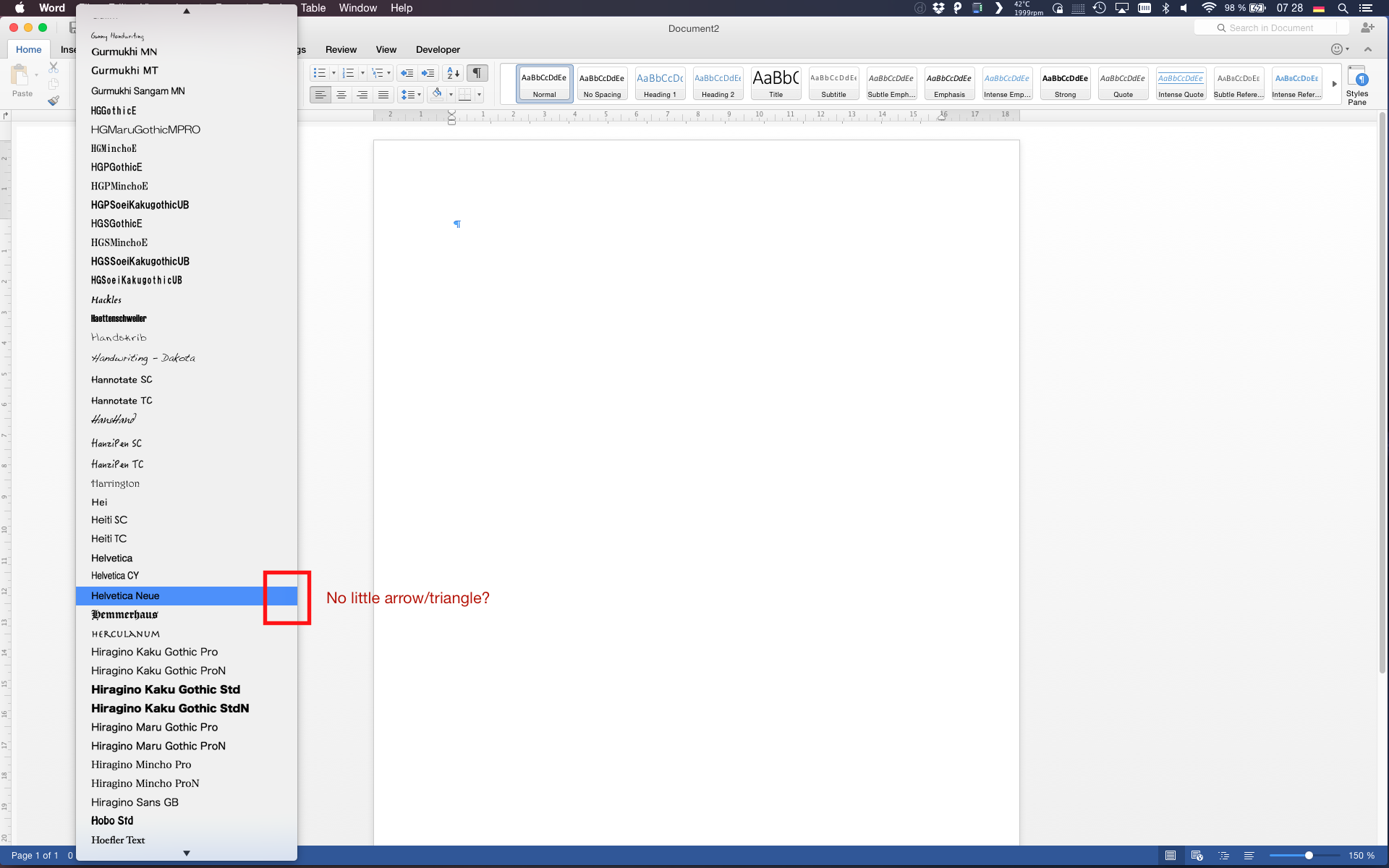The height and width of the screenshot is (868, 1389).
Task: Click the Dropbox menu bar icon
Action: point(938,8)
